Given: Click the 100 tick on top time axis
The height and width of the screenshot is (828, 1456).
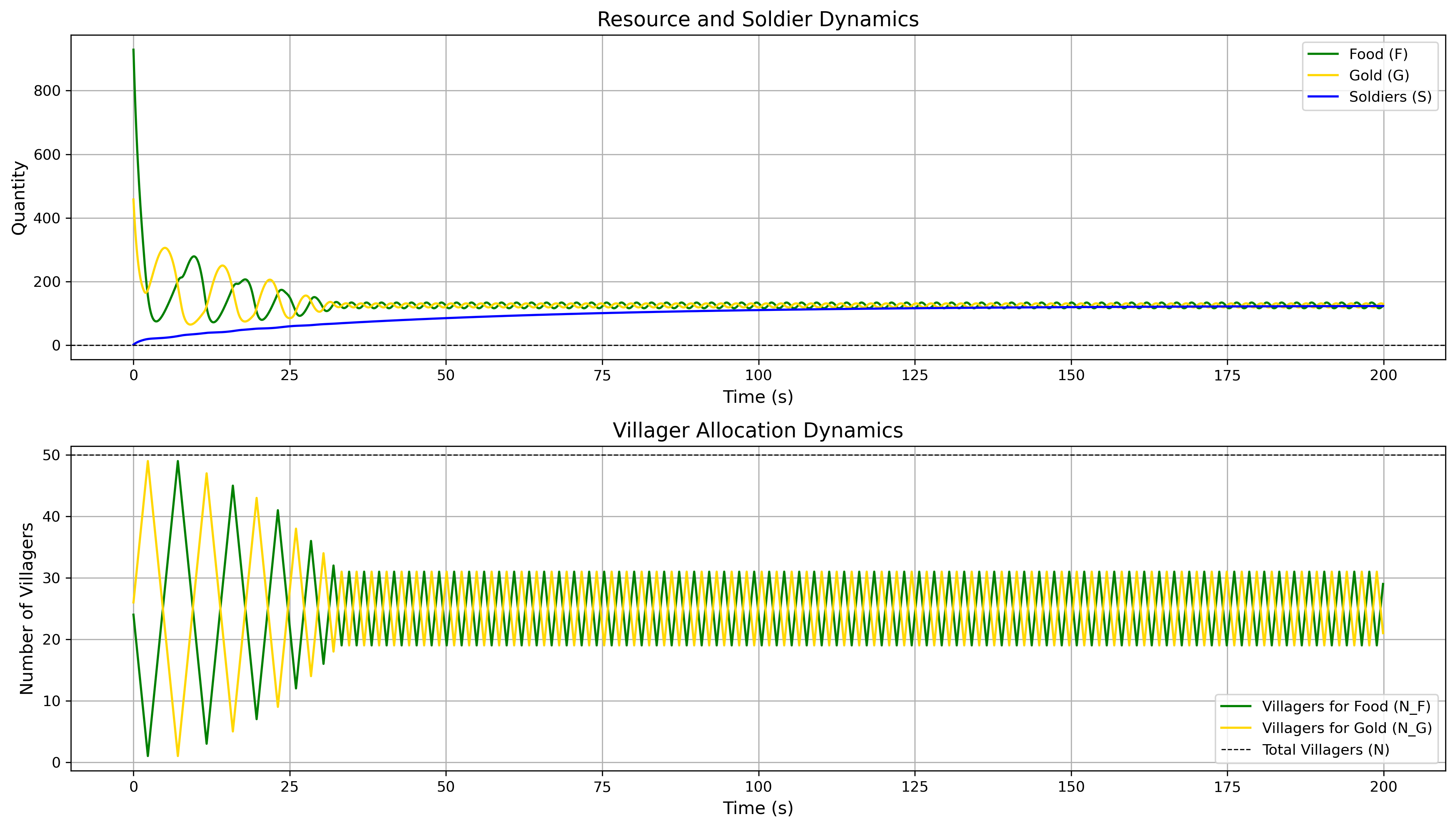Looking at the screenshot, I should pyautogui.click(x=758, y=375).
